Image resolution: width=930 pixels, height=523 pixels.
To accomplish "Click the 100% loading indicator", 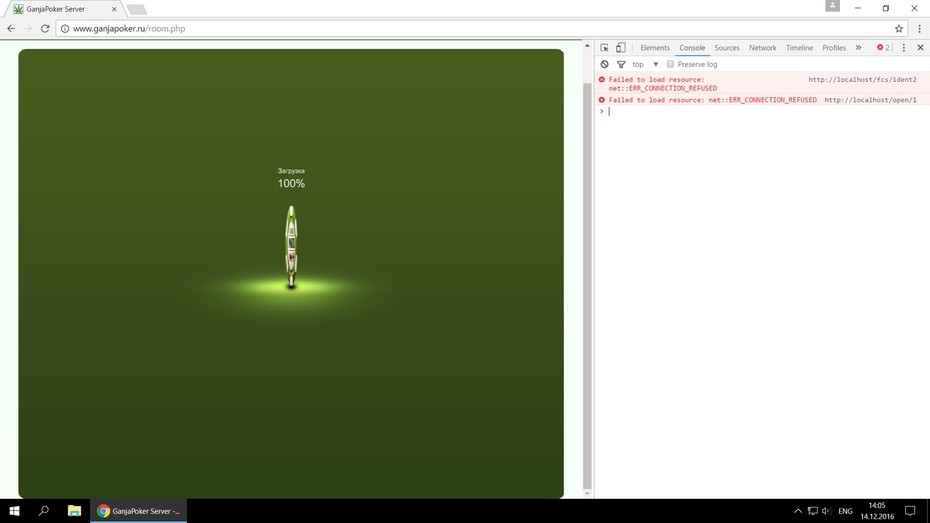I will 291,184.
